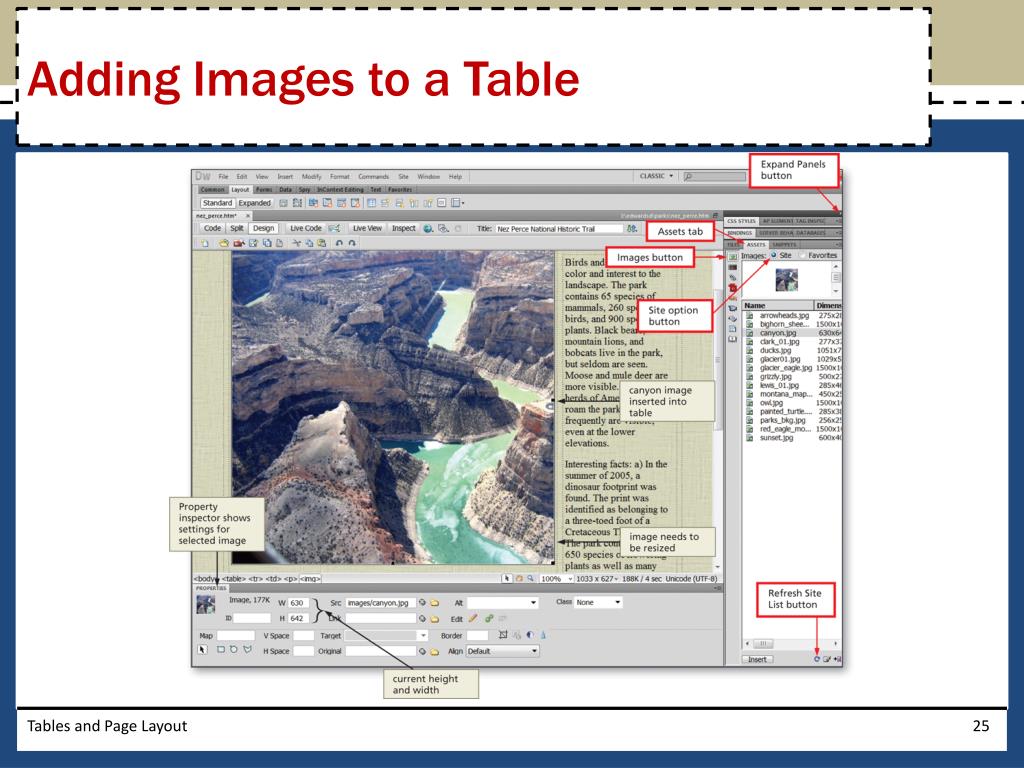Click the Colors category icon in Assets
Viewport: 1024px width, 768px height.
[732, 267]
